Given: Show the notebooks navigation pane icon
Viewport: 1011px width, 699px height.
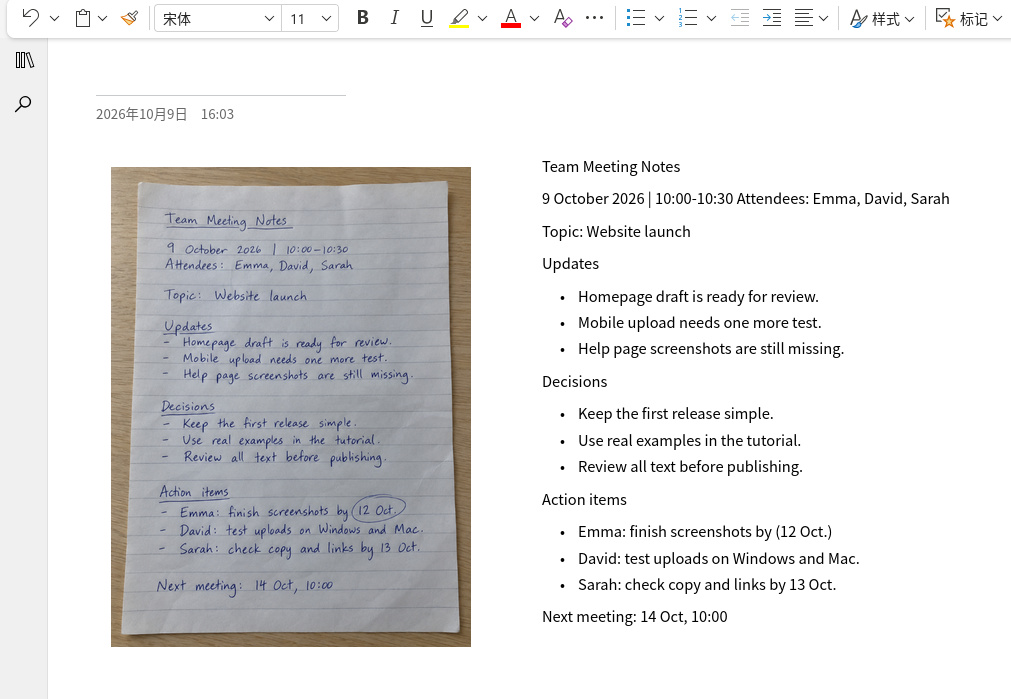Looking at the screenshot, I should pyautogui.click(x=25, y=60).
